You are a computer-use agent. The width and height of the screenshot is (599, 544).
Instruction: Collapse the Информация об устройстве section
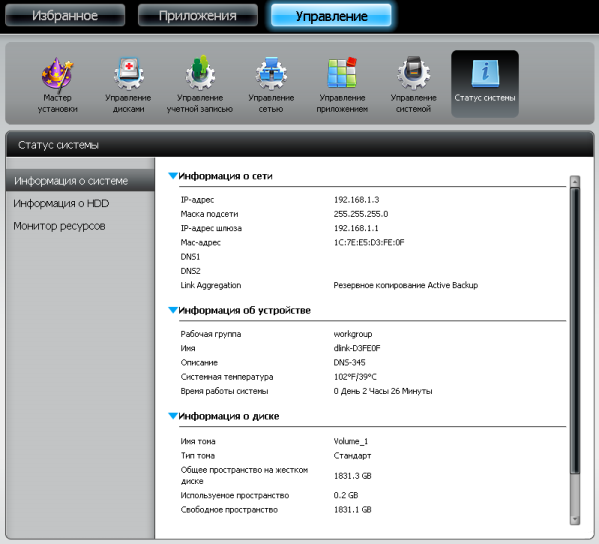[173, 310]
